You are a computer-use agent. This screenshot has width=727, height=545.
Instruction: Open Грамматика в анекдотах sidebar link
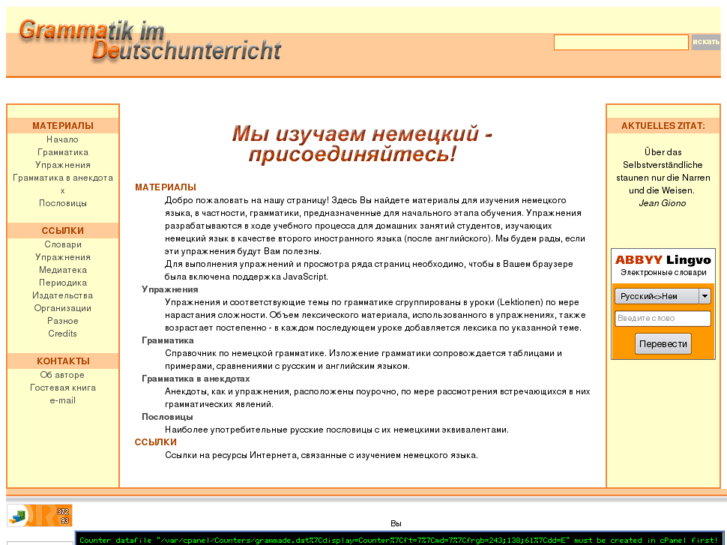pos(63,184)
